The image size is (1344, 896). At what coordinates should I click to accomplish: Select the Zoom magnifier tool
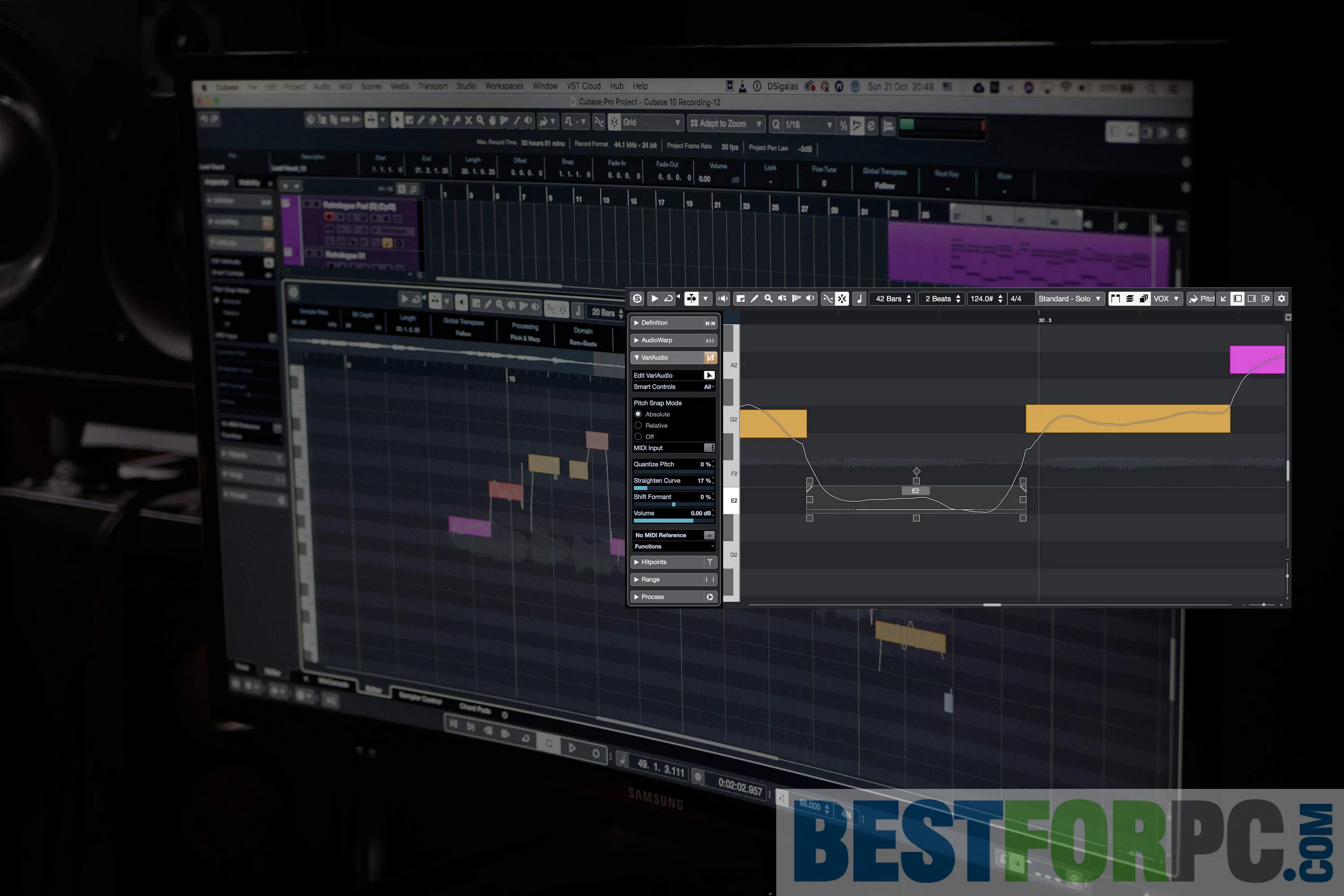click(x=769, y=299)
